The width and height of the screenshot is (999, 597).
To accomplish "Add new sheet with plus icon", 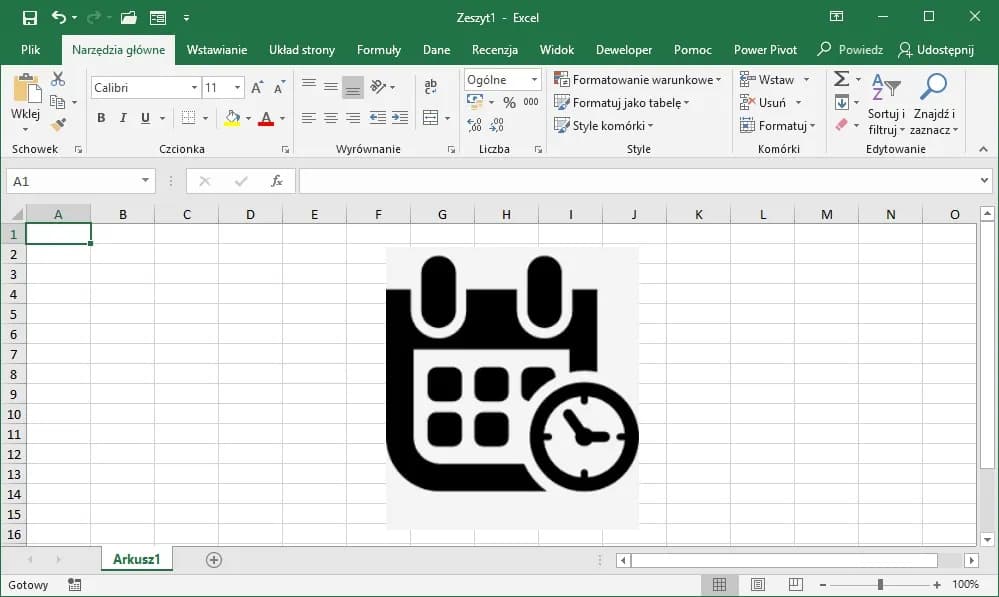I will [x=213, y=560].
